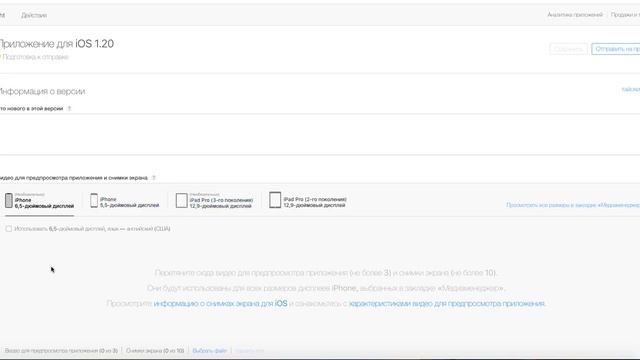The image size is (640, 360).
Task: Select the iPhone 6,5-inch display tab
Action: (40, 200)
